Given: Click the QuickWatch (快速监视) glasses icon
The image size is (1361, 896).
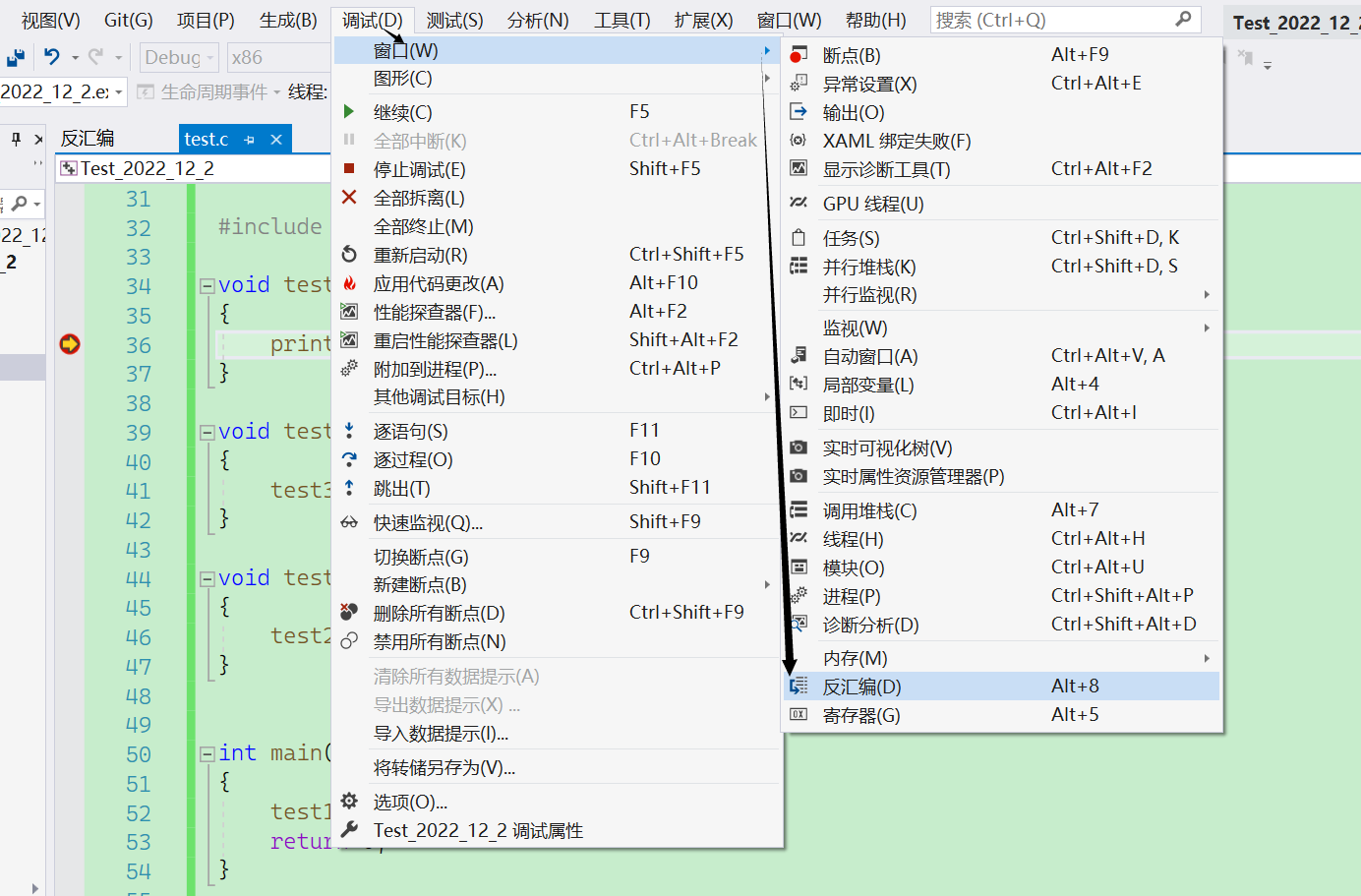Looking at the screenshot, I should click(349, 522).
